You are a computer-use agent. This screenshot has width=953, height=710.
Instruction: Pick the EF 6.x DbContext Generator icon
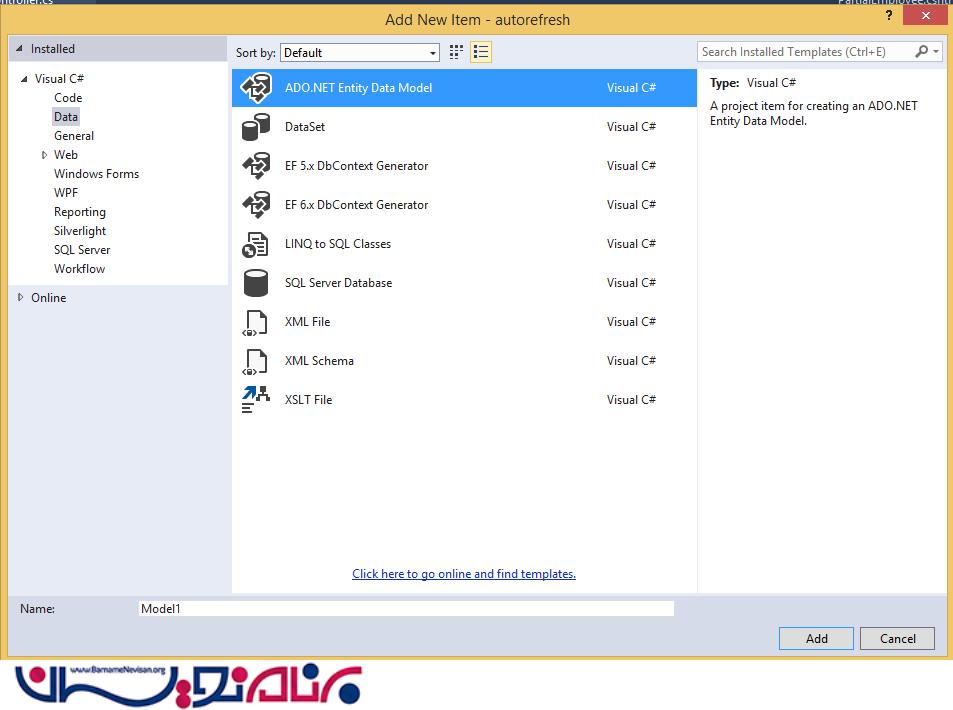click(x=256, y=205)
